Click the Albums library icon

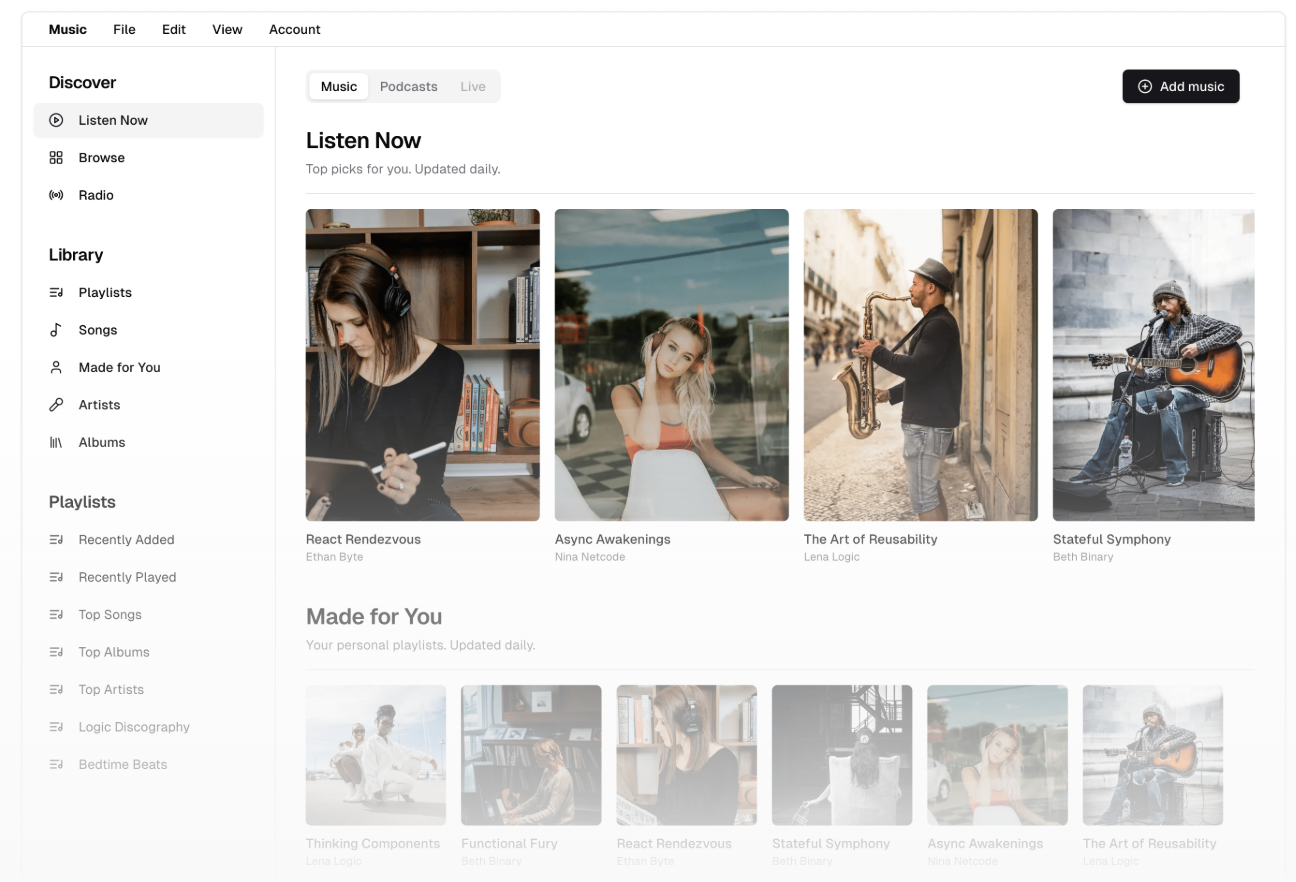(x=56, y=443)
